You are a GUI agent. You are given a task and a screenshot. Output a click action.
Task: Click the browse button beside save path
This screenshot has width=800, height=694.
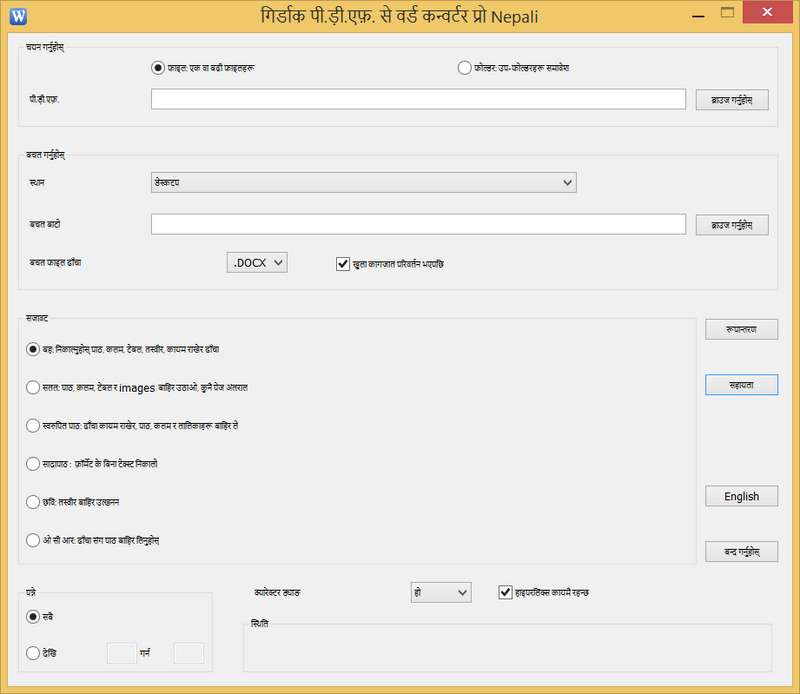tap(732, 224)
